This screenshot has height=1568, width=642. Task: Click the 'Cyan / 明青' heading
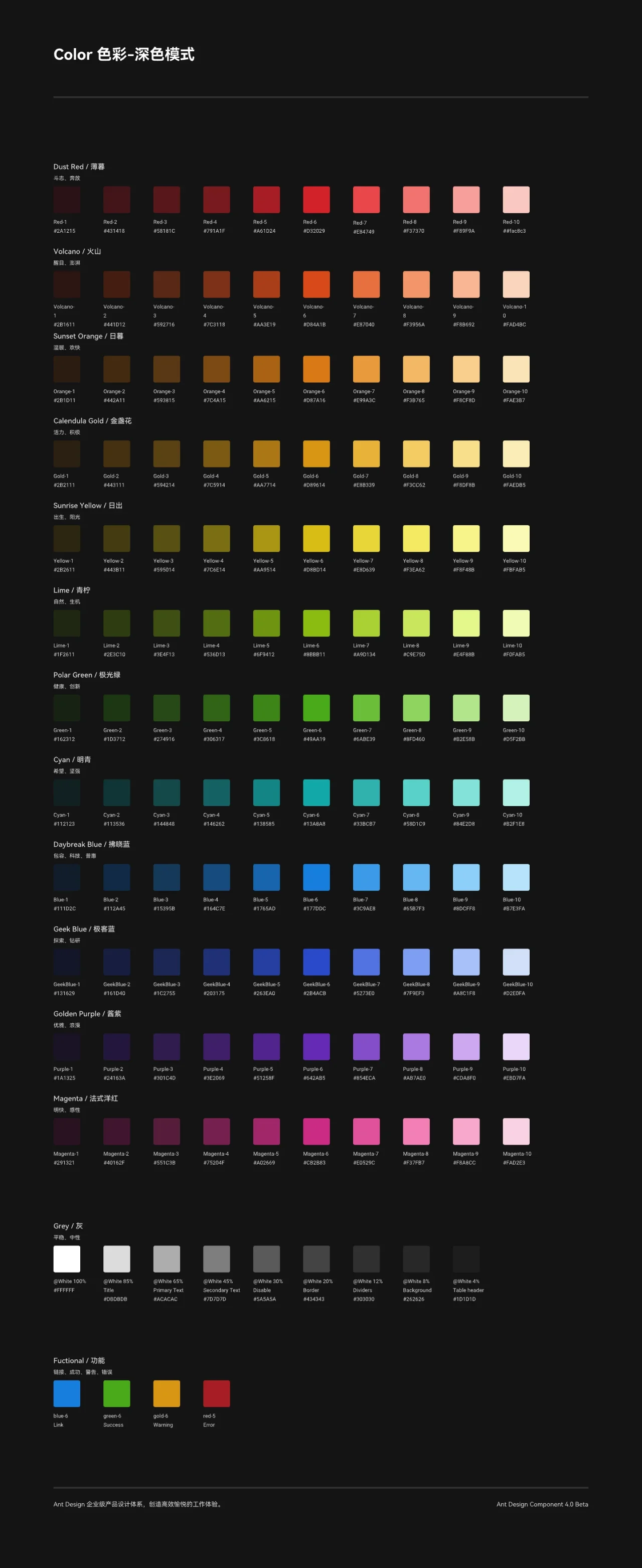(72, 758)
